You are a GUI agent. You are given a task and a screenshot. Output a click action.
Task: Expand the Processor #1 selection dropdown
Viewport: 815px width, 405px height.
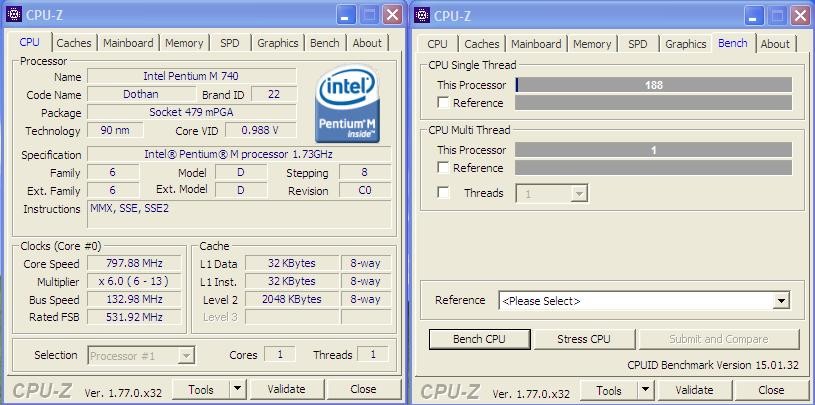click(x=186, y=356)
